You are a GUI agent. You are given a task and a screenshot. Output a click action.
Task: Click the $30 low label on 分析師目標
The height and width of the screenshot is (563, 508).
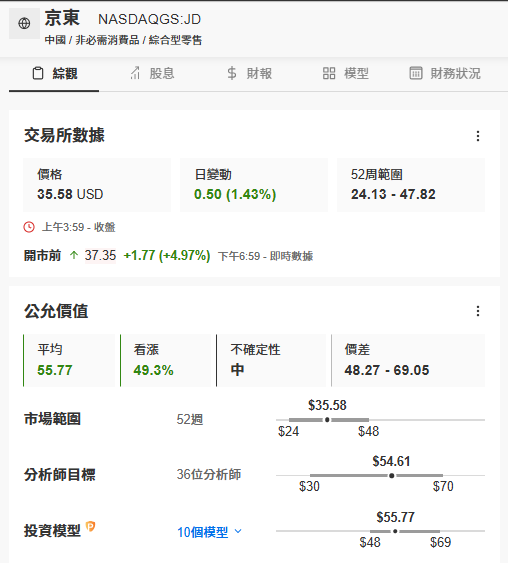309,487
